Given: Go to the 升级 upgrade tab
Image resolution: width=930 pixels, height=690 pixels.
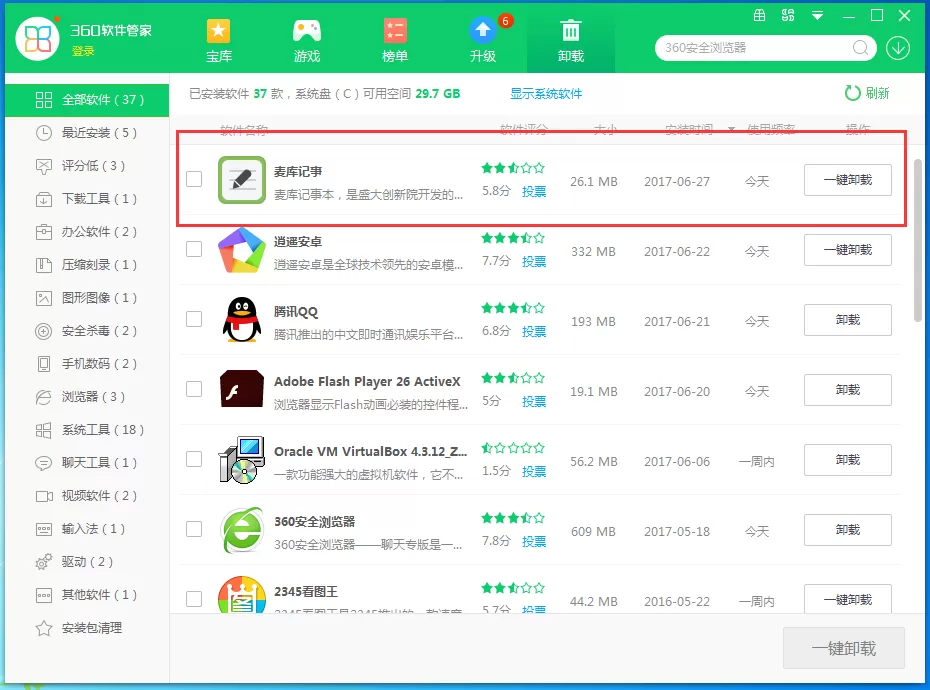Looking at the screenshot, I should coord(483,40).
